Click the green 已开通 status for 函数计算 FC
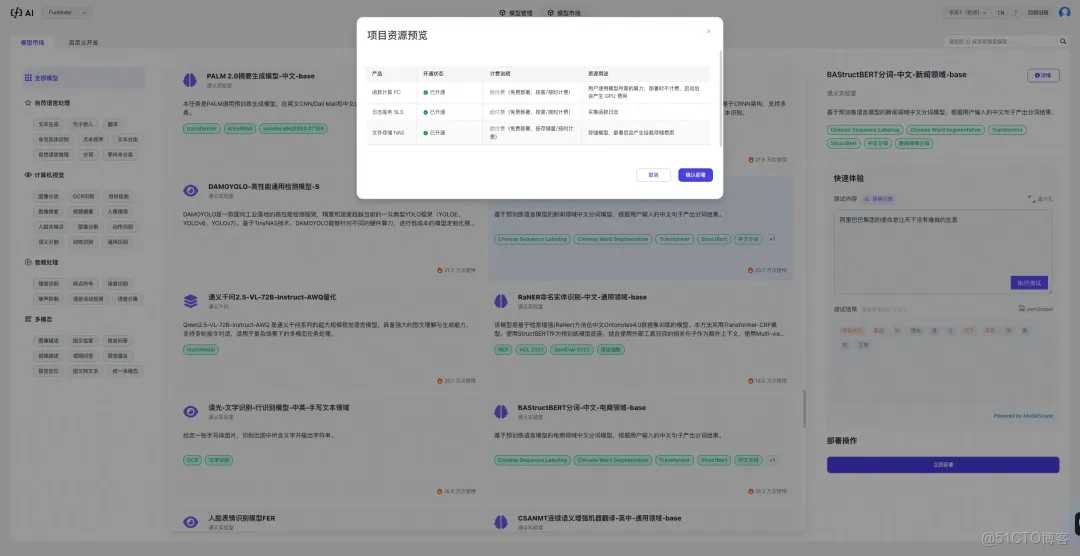The width and height of the screenshot is (1080, 556). 435,92
